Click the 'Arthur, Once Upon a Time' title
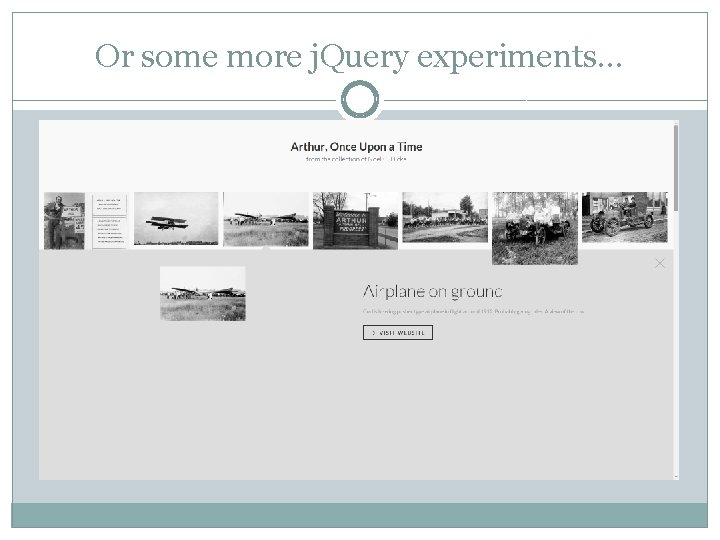This screenshot has height=540, width=720. [356, 147]
